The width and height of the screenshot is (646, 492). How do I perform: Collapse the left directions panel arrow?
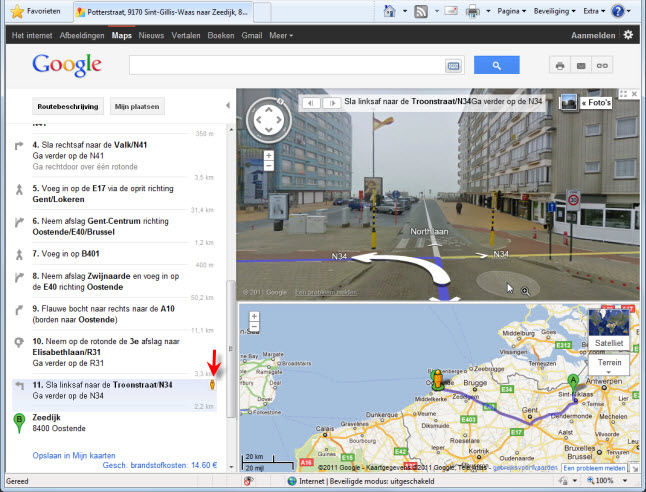[x=228, y=105]
